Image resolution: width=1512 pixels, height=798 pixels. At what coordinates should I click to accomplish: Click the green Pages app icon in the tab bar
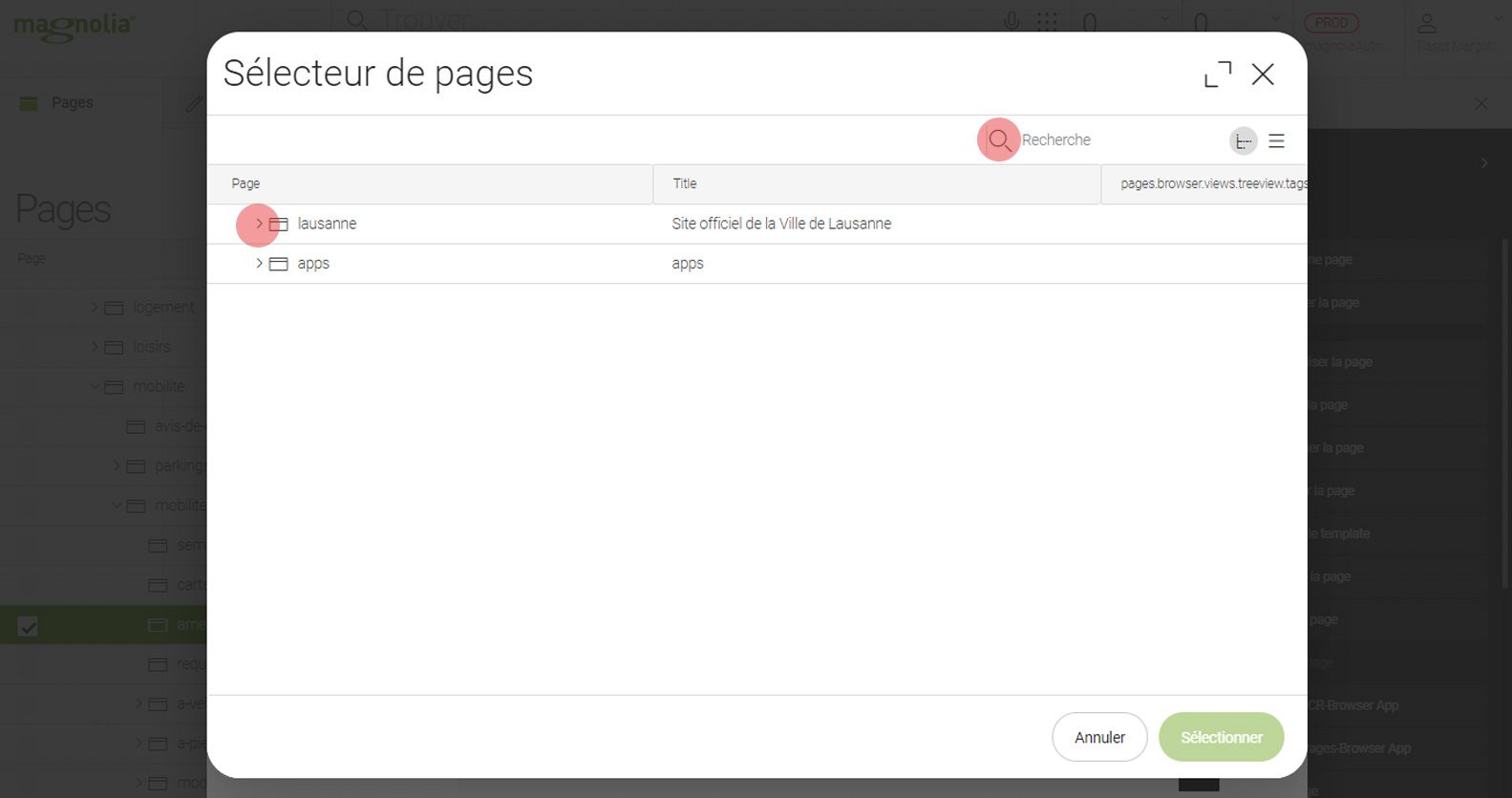(x=29, y=103)
